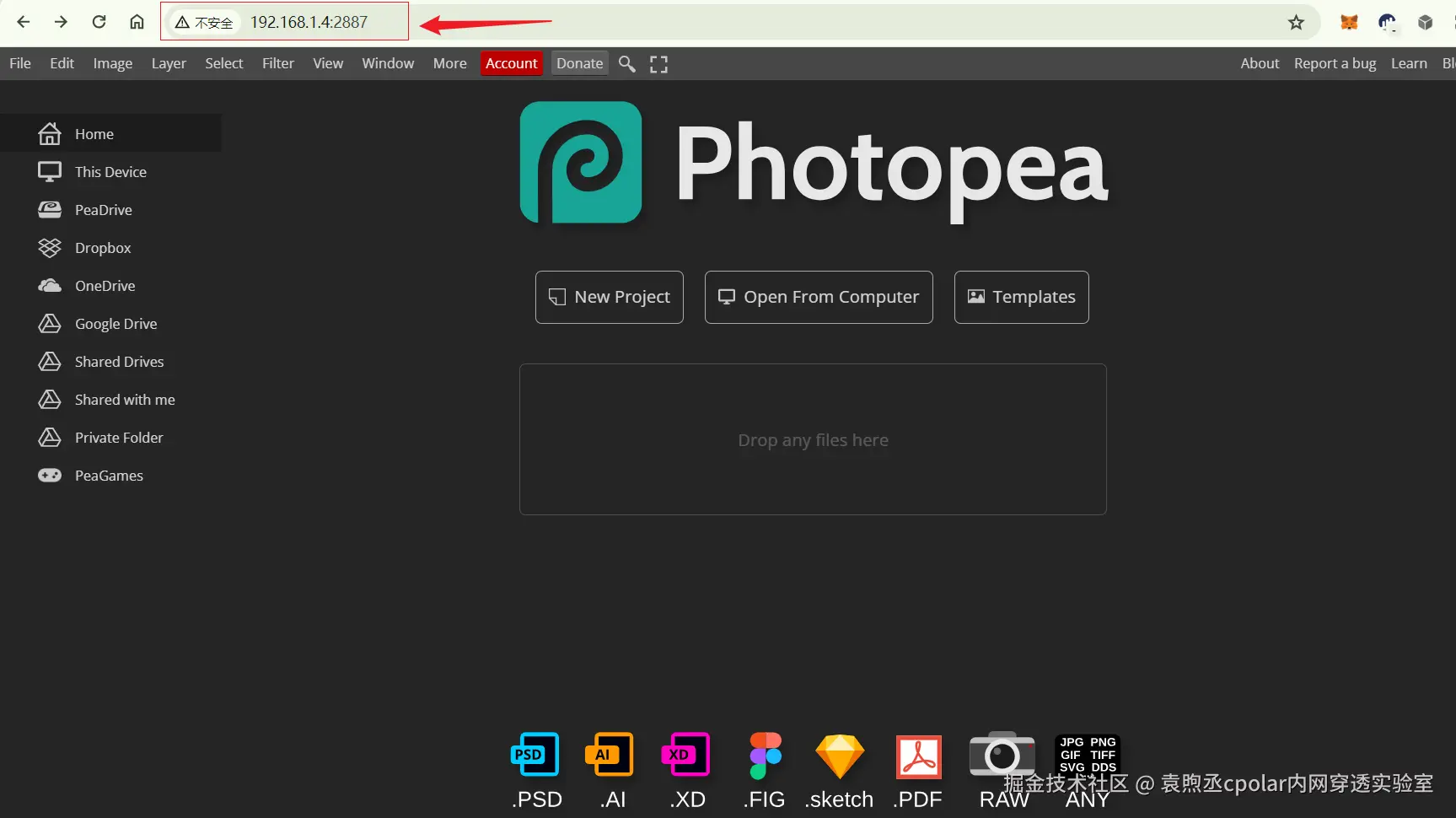Click the RAW camera format icon
The image size is (1456, 818).
click(x=1002, y=755)
